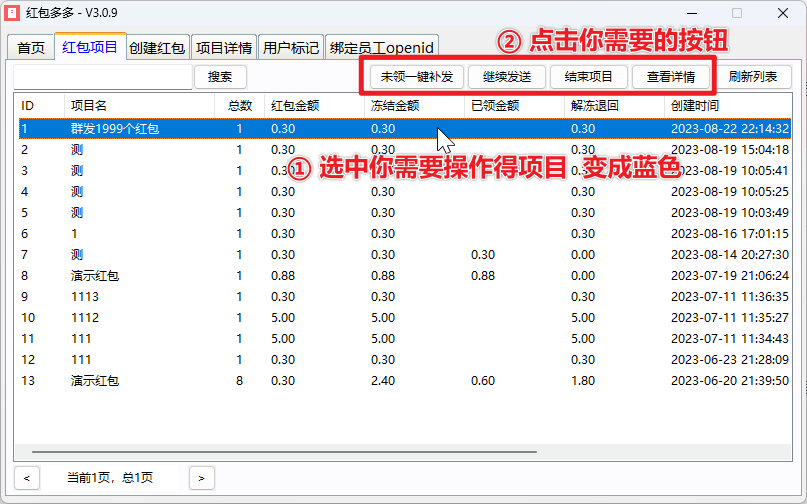Click the 未领一键补发 button
807x504 pixels.
click(x=416, y=77)
